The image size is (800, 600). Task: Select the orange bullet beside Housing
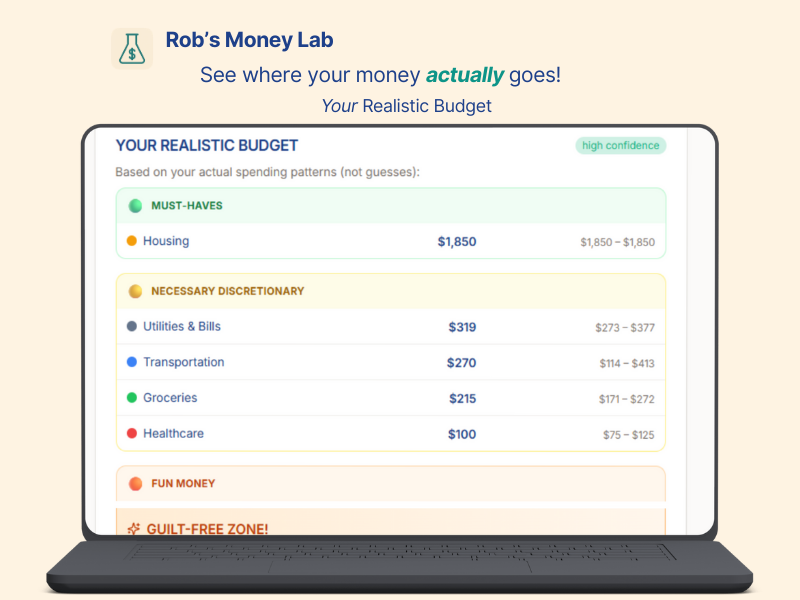pyautogui.click(x=129, y=241)
